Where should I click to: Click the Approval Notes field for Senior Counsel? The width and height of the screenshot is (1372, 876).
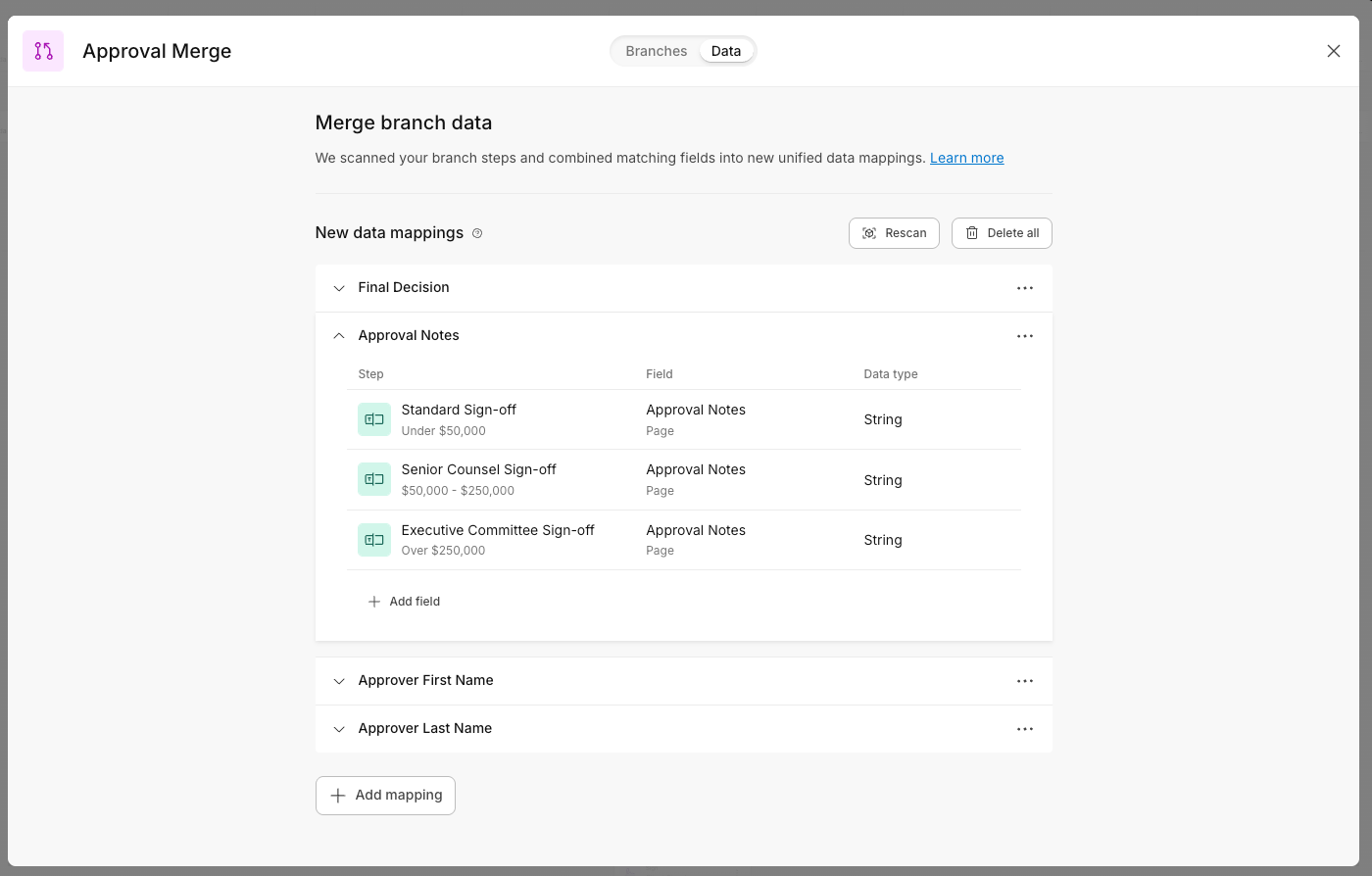click(696, 469)
